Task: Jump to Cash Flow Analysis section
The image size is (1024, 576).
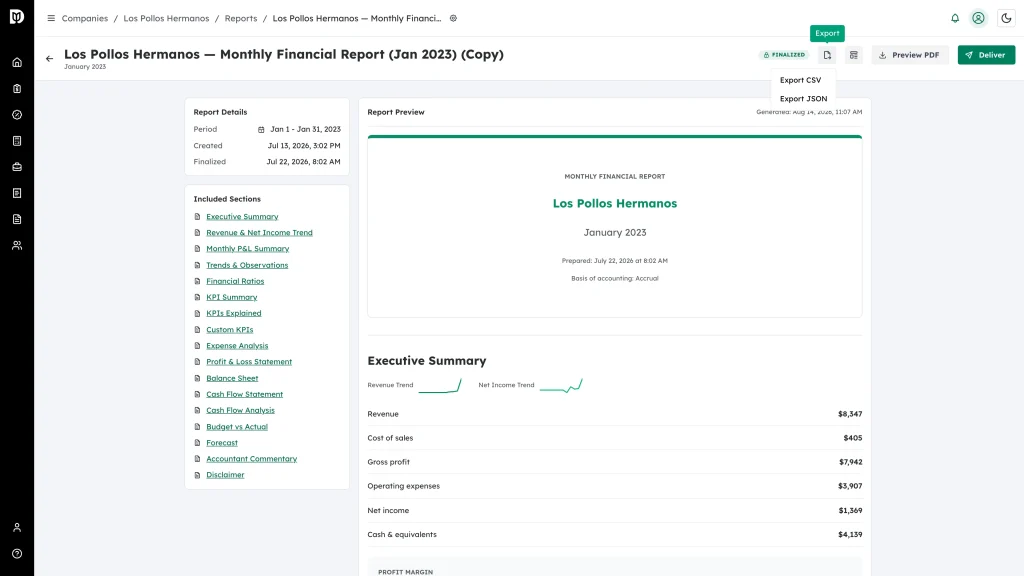Action: [240, 411]
